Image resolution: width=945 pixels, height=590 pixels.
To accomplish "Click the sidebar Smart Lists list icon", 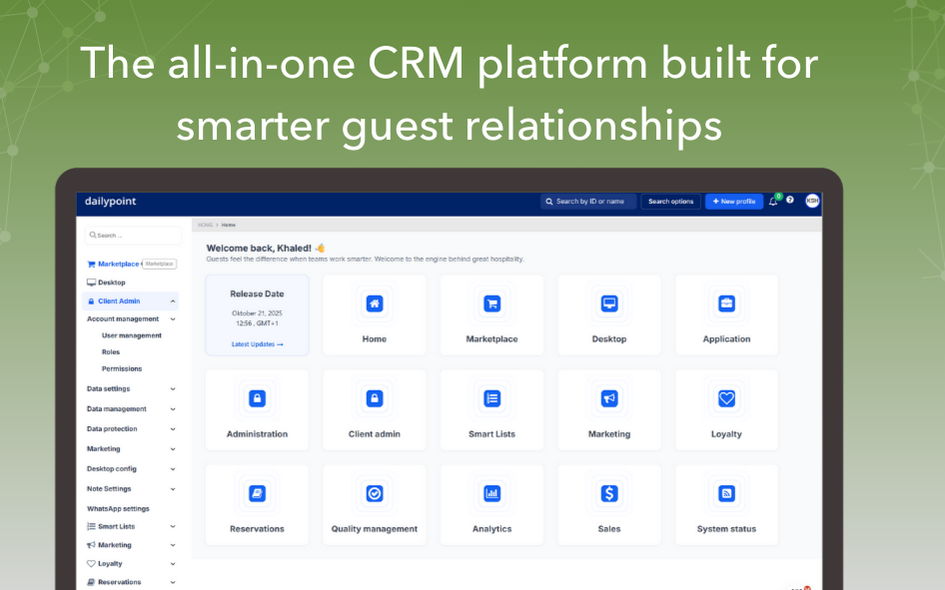I will [x=92, y=526].
